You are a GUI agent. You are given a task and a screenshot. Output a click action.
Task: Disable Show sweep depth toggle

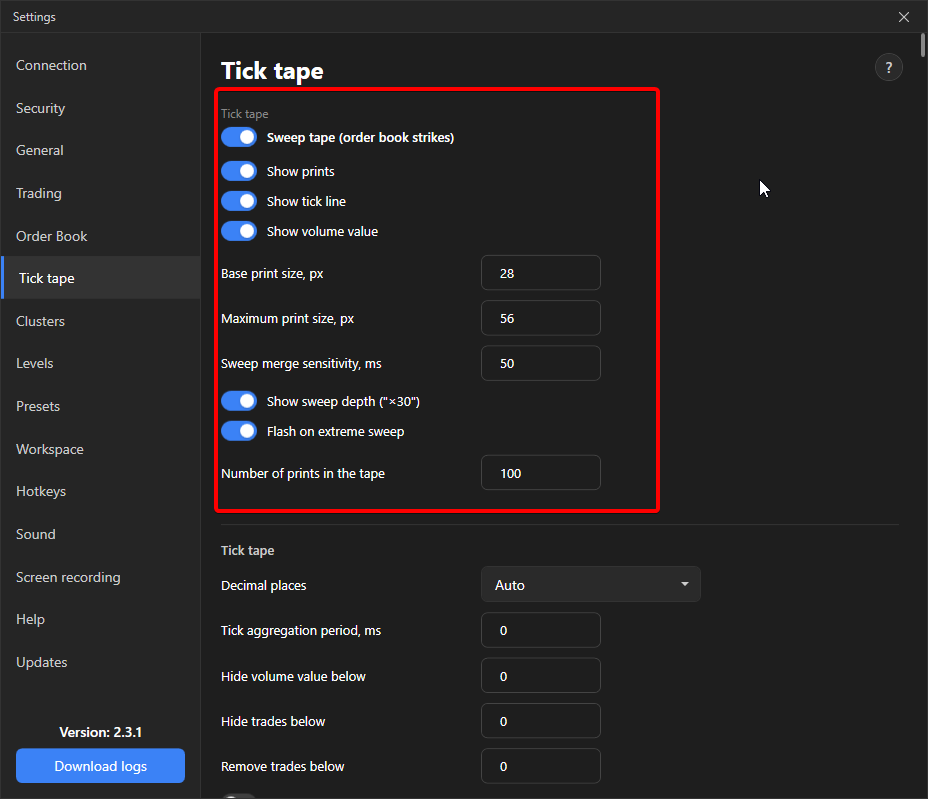click(x=239, y=401)
